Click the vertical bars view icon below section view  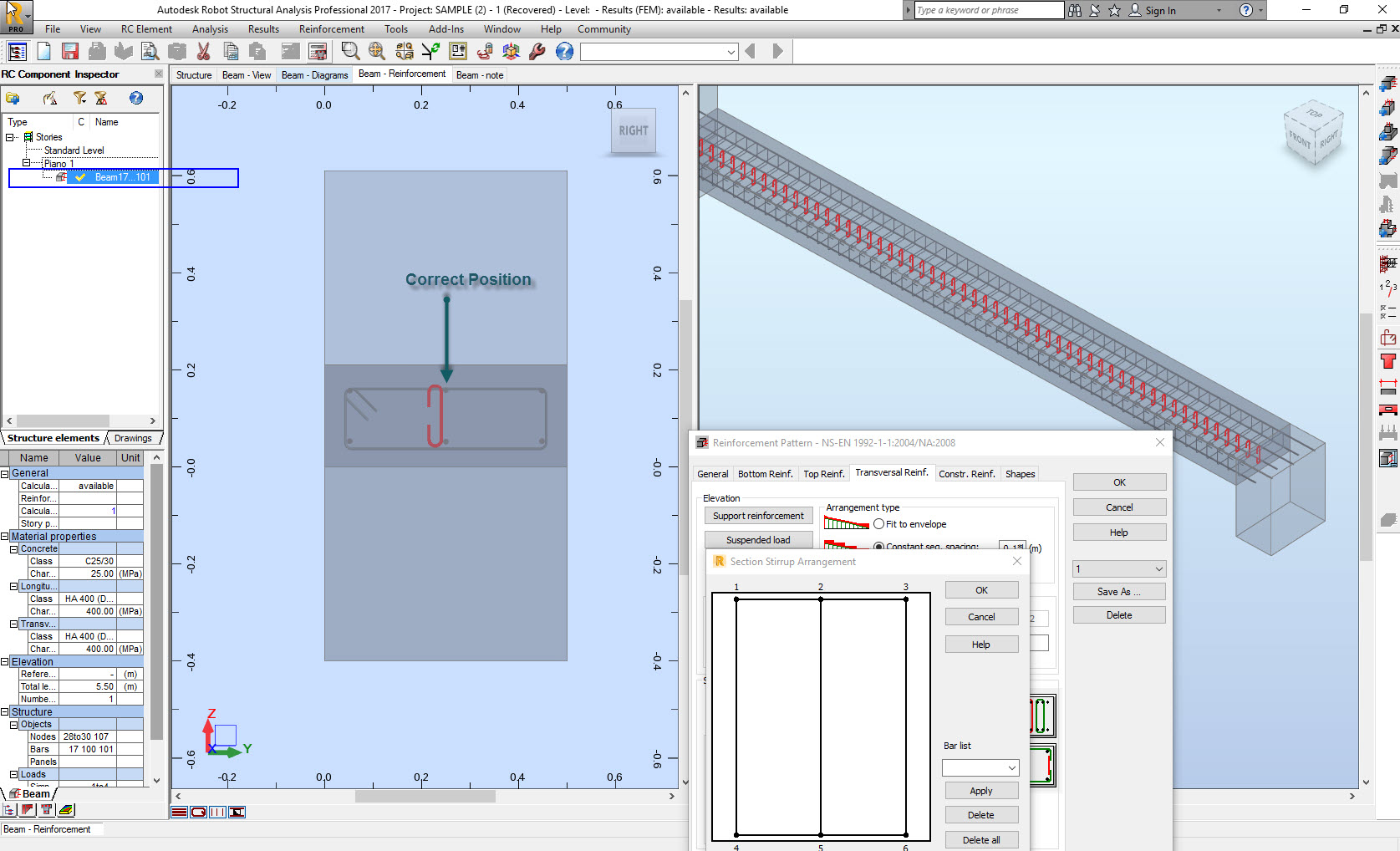(217, 812)
